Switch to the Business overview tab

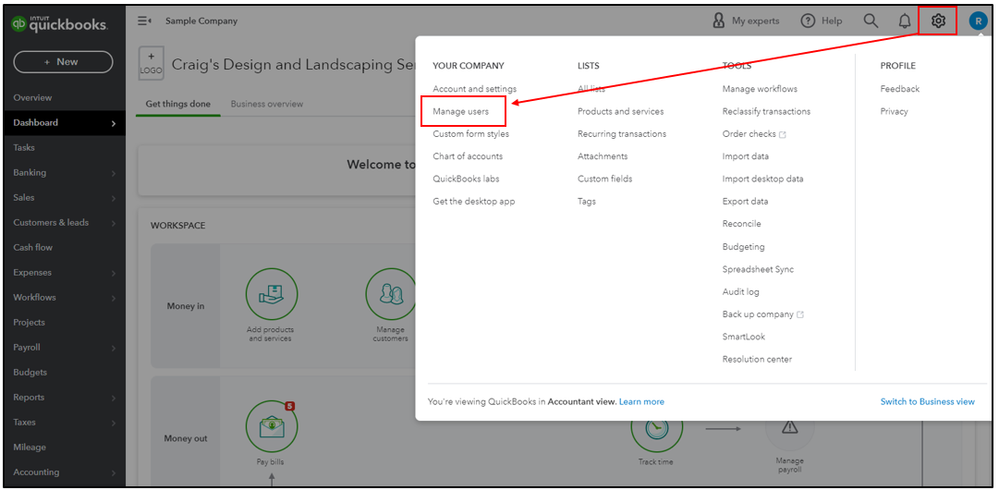(267, 104)
